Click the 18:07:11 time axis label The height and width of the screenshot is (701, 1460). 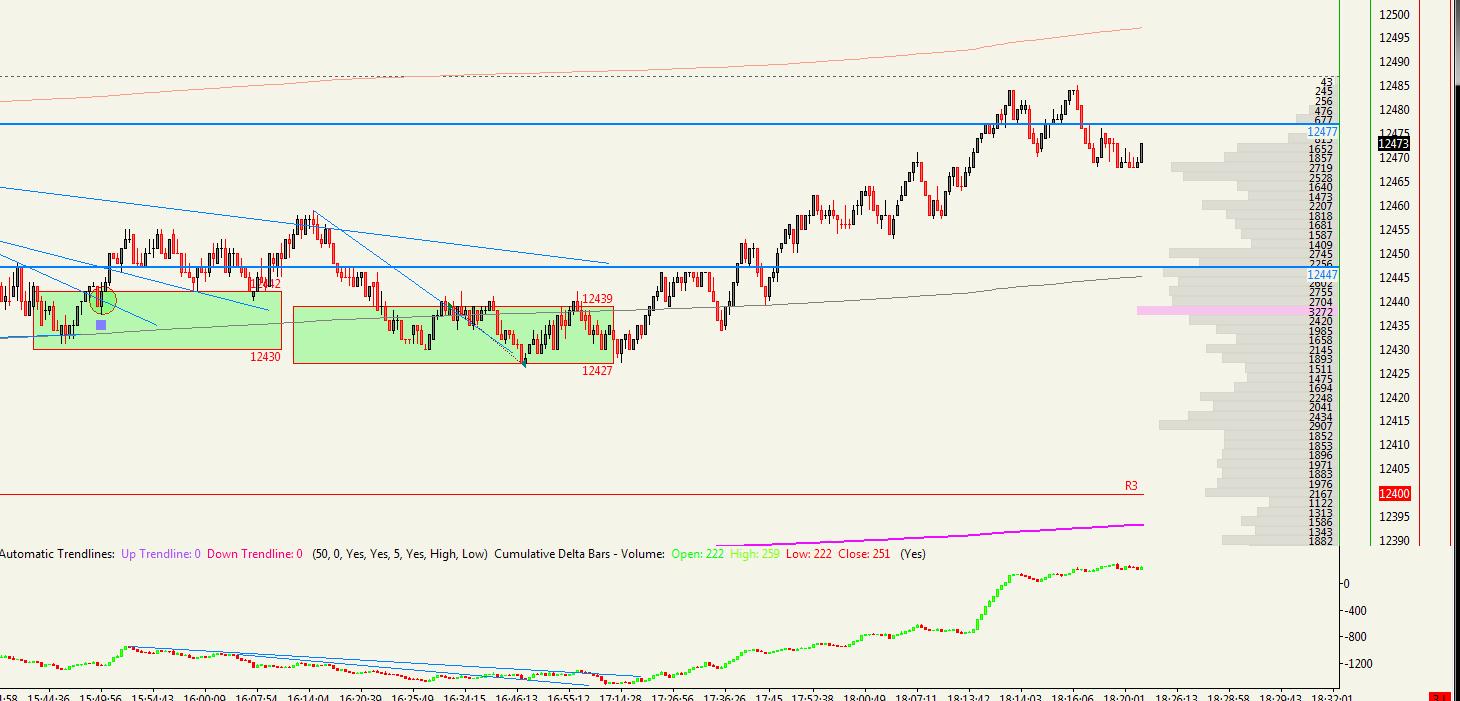pos(917,699)
